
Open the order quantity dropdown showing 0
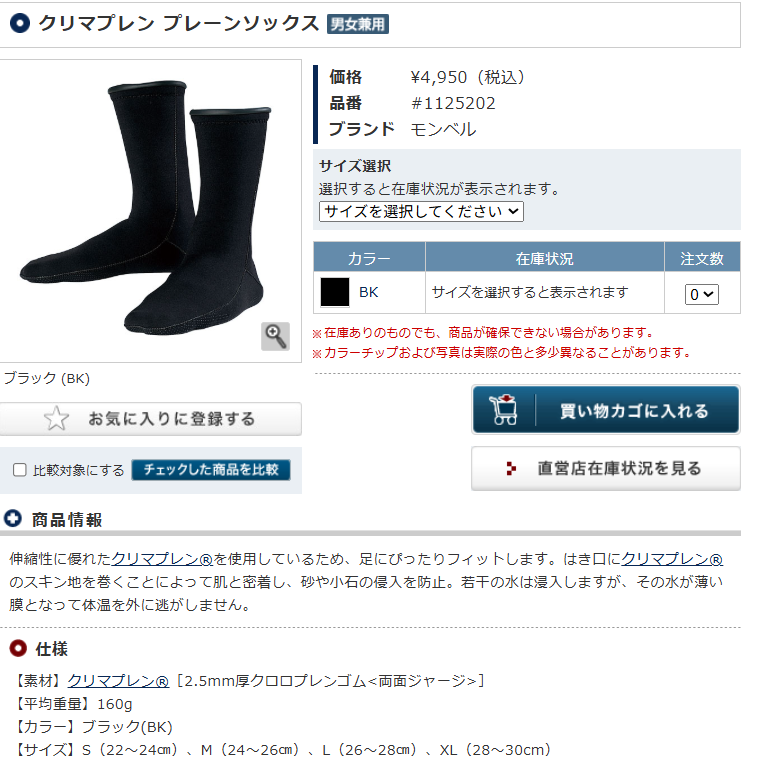point(701,294)
